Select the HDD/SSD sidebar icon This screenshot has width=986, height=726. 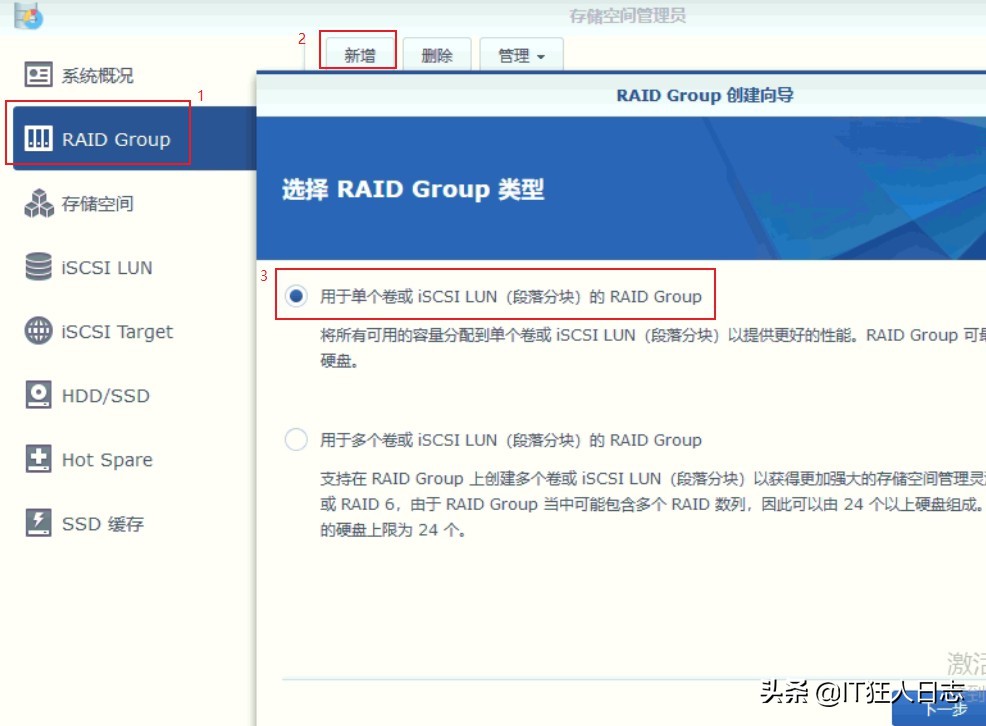point(39,395)
